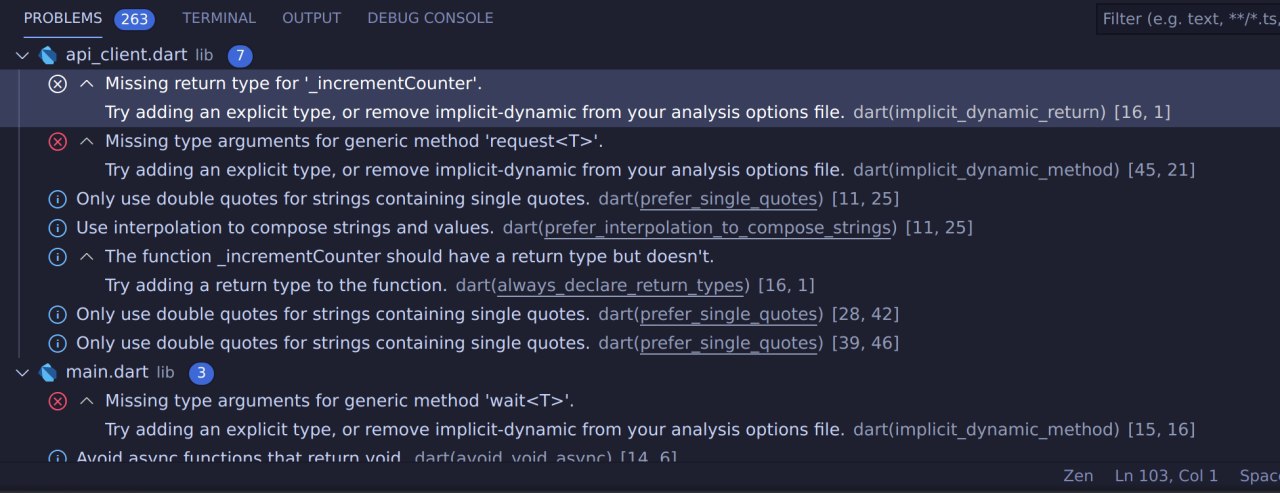Open the prefer_interpolation_to_compose_strings rule link
This screenshot has height=493, width=1280.
(x=717, y=228)
